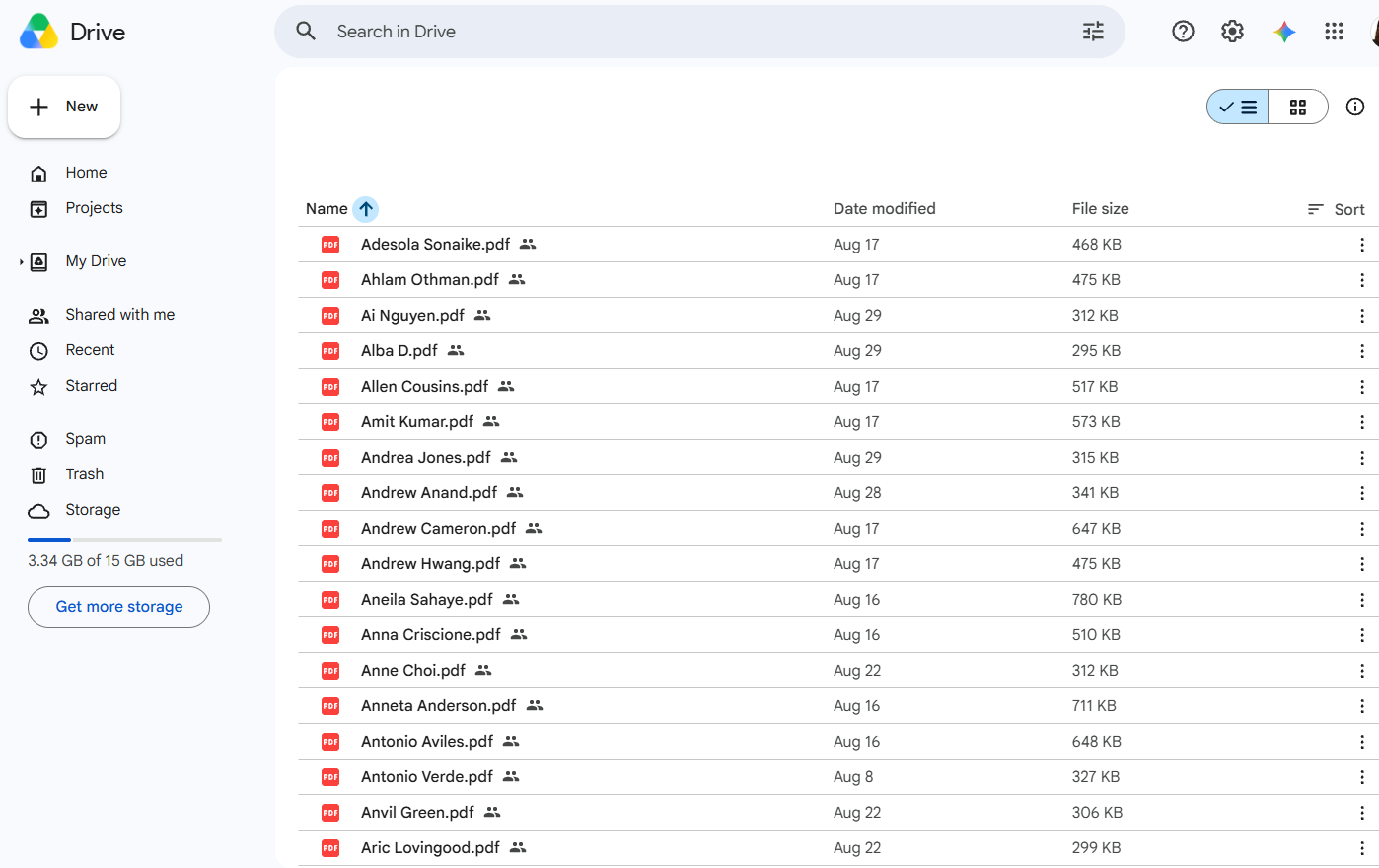The height and width of the screenshot is (868, 1379).
Task: Click the magnifier search icon
Action: 307,32
